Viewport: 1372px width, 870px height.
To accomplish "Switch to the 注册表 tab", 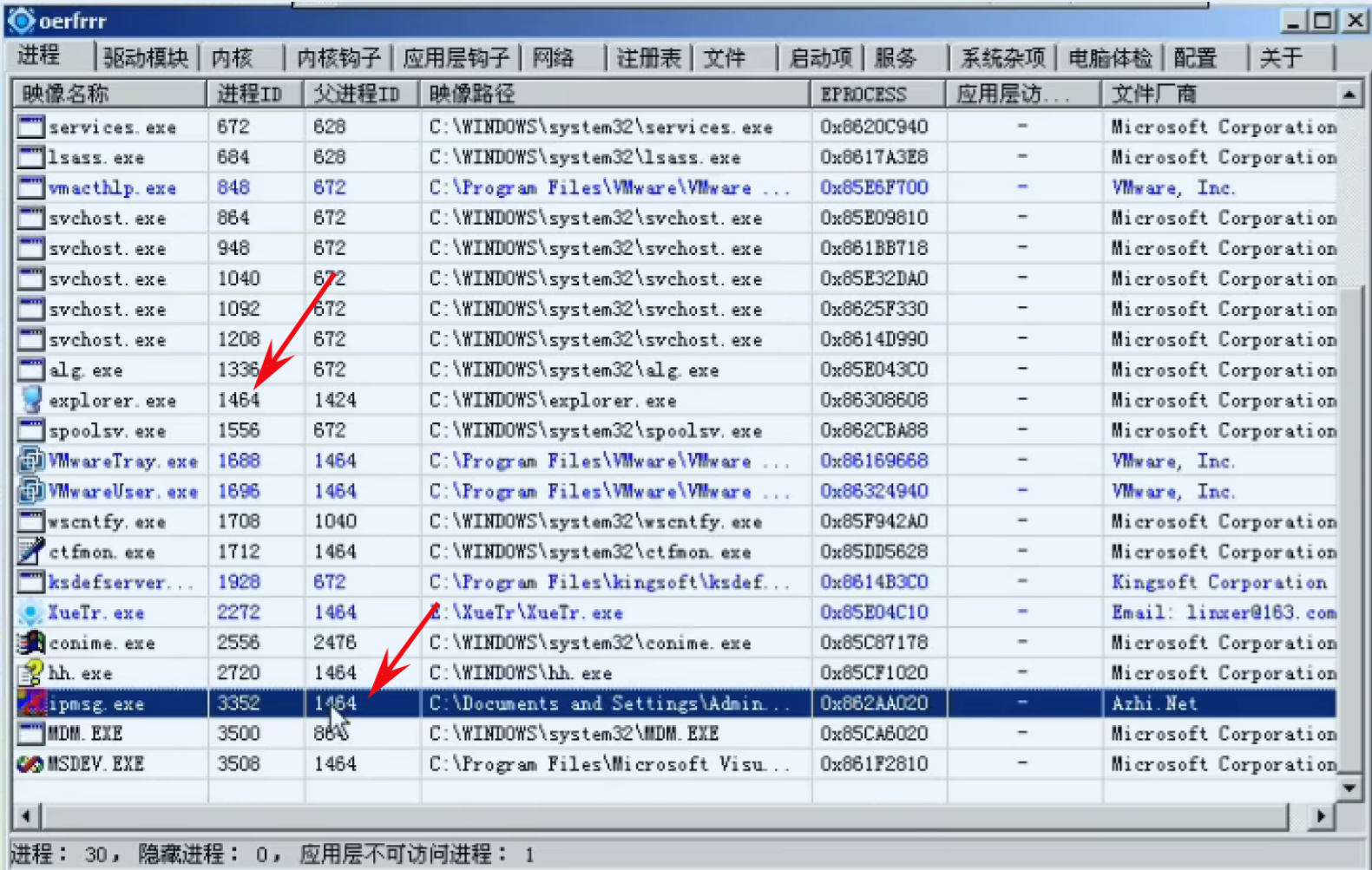I will (648, 58).
